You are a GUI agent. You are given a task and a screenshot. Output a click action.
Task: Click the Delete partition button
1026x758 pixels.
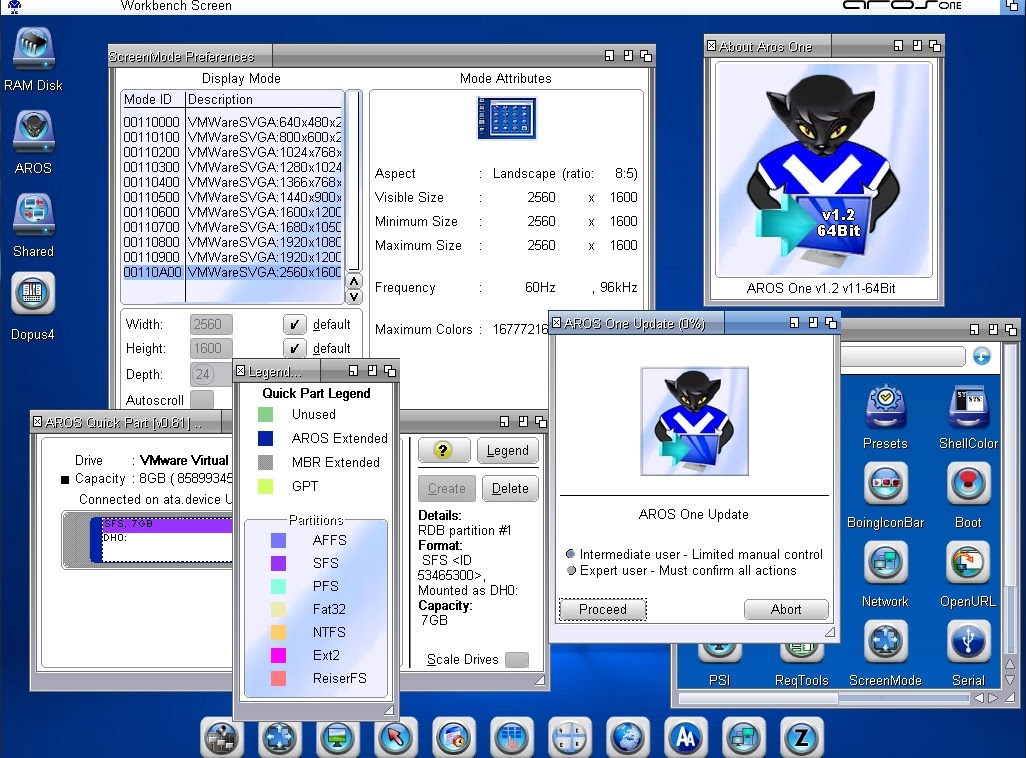point(510,489)
